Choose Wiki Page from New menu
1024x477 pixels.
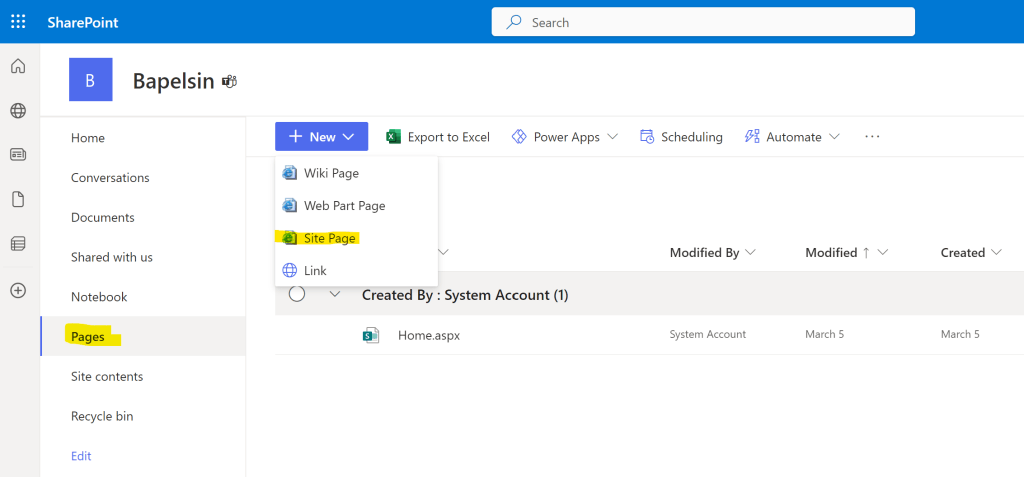pos(331,173)
